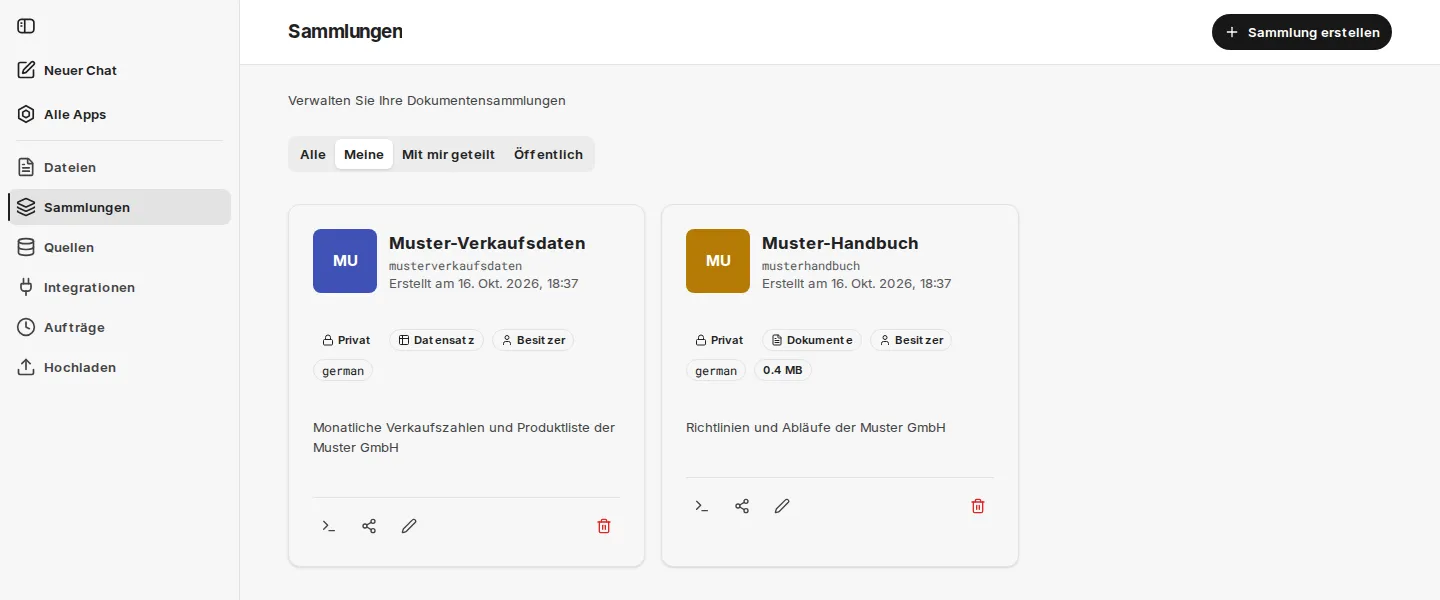Show collections under Mit mir geteilt
The image size is (1440, 600).
(x=448, y=154)
